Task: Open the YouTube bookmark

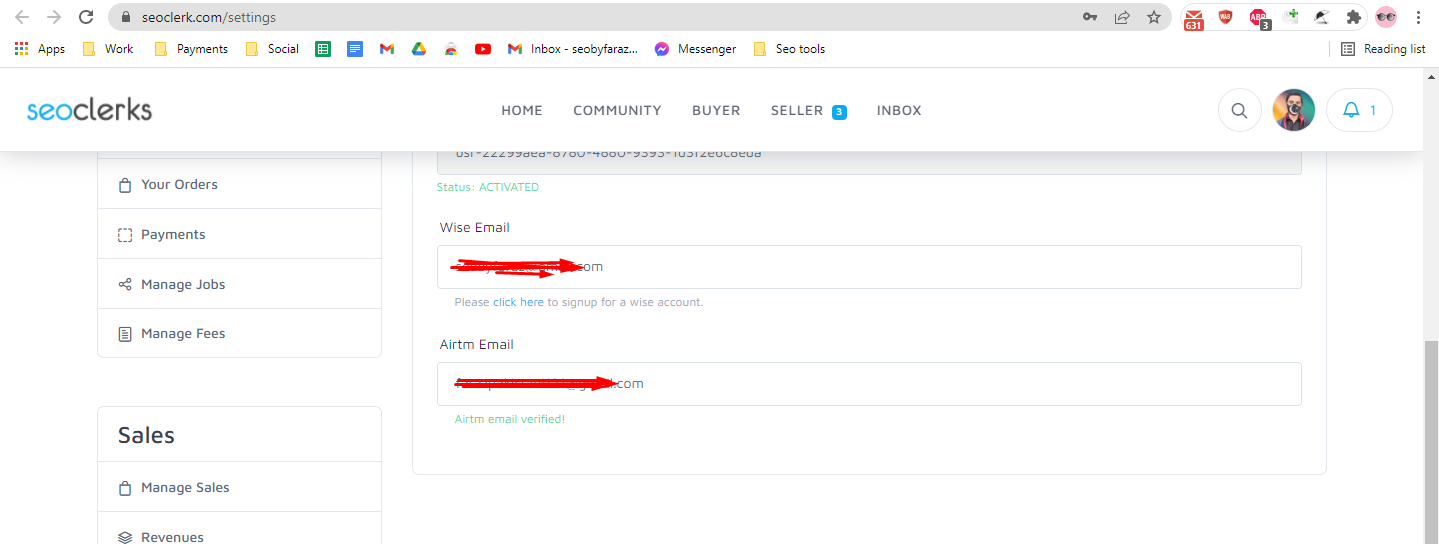Action: click(x=483, y=49)
